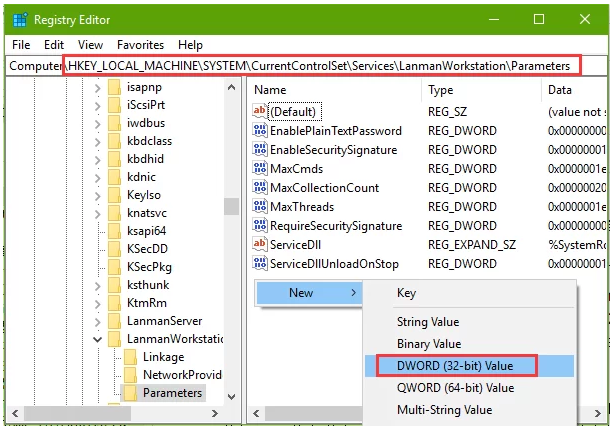Click the NetworkProvider folder icon
The image size is (616, 432).
click(x=130, y=375)
